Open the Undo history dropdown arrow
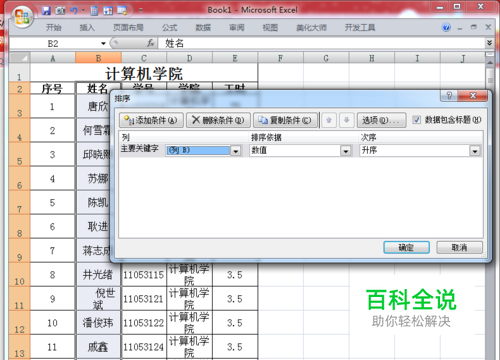Viewport: 500px width, 360px height. click(83, 11)
